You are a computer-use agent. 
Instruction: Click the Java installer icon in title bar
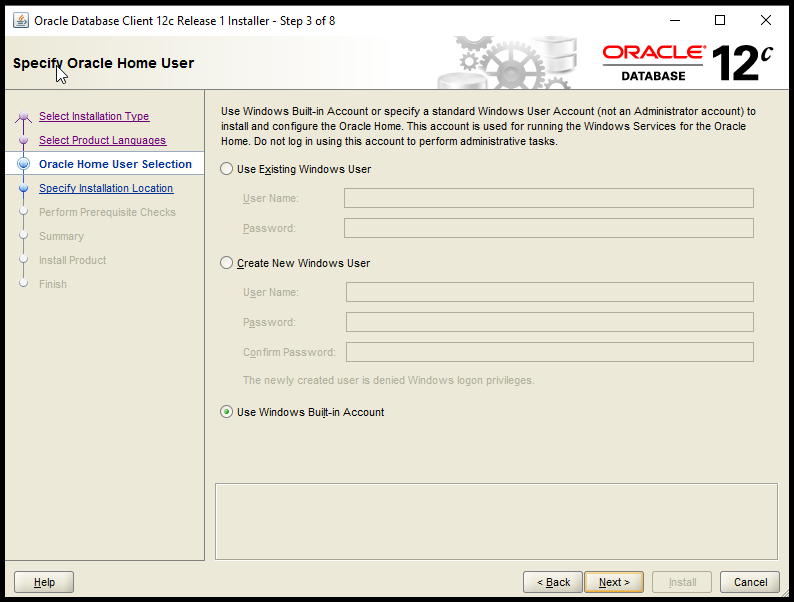click(21, 21)
